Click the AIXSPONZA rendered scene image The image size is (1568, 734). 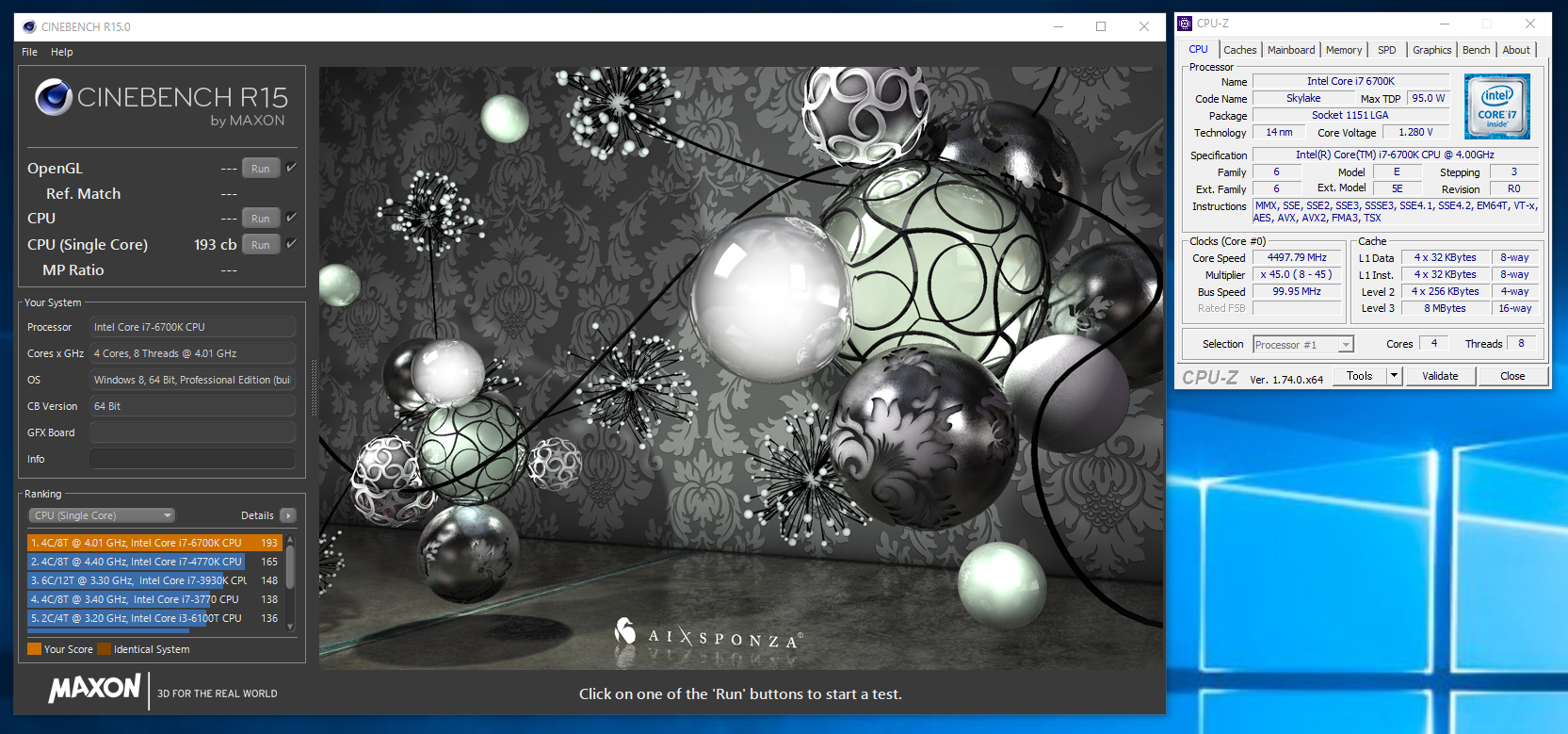(x=740, y=367)
